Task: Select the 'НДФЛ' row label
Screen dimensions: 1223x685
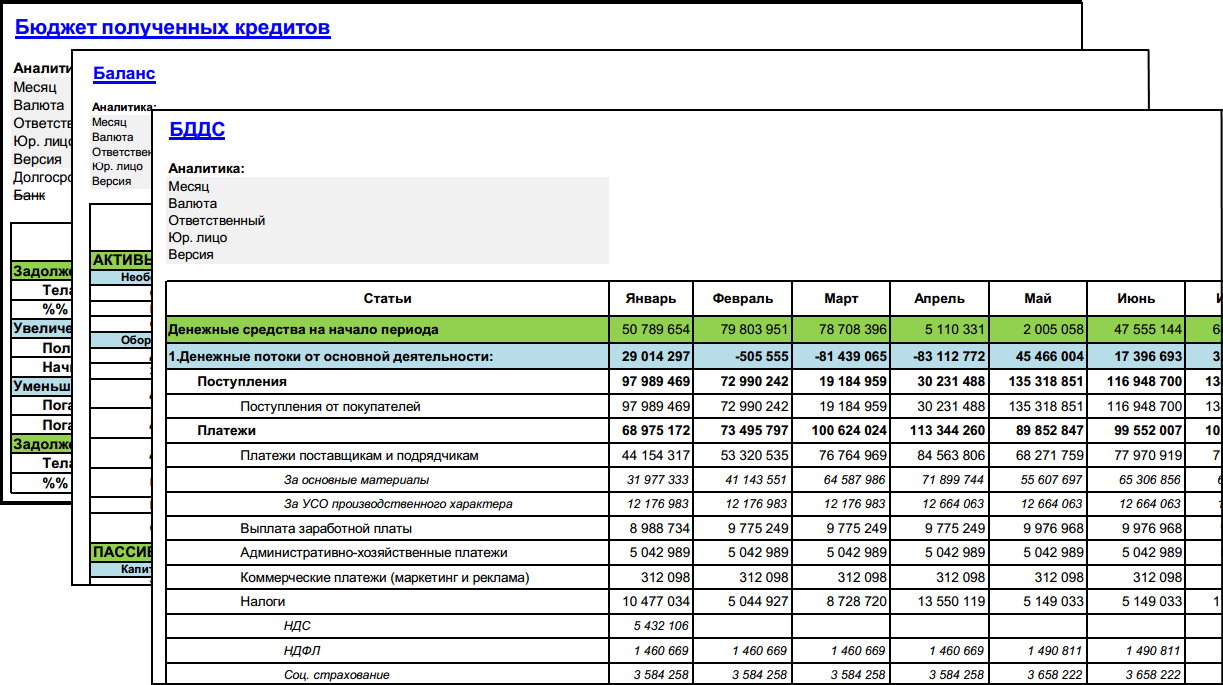Action: 301,650
